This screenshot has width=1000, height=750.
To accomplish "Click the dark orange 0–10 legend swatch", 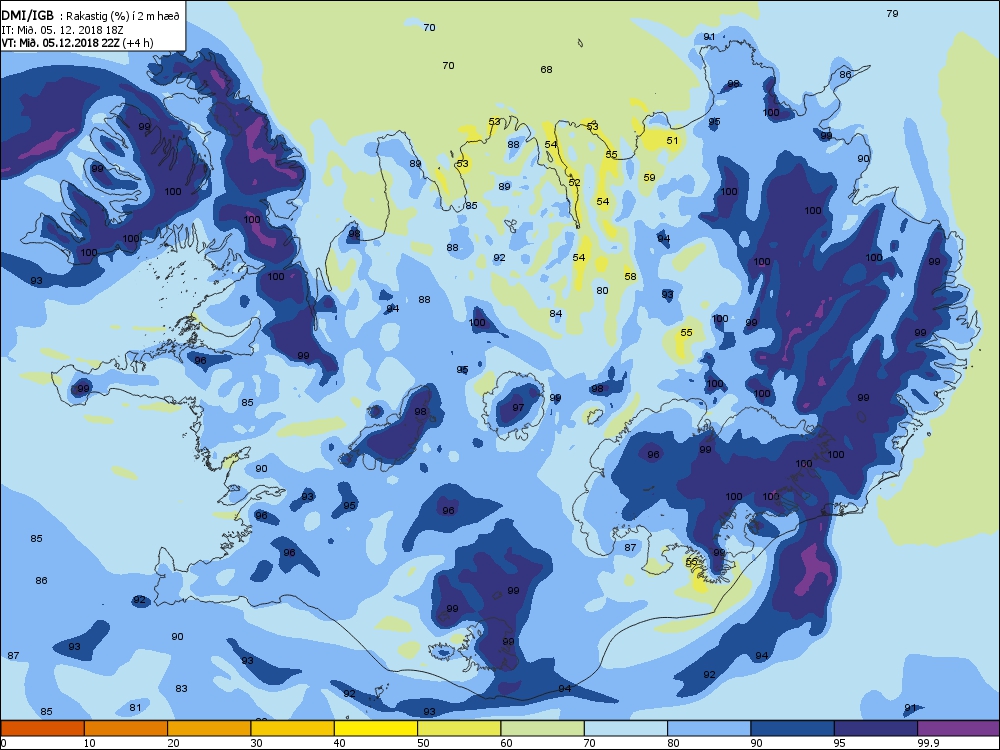I will 42,728.
